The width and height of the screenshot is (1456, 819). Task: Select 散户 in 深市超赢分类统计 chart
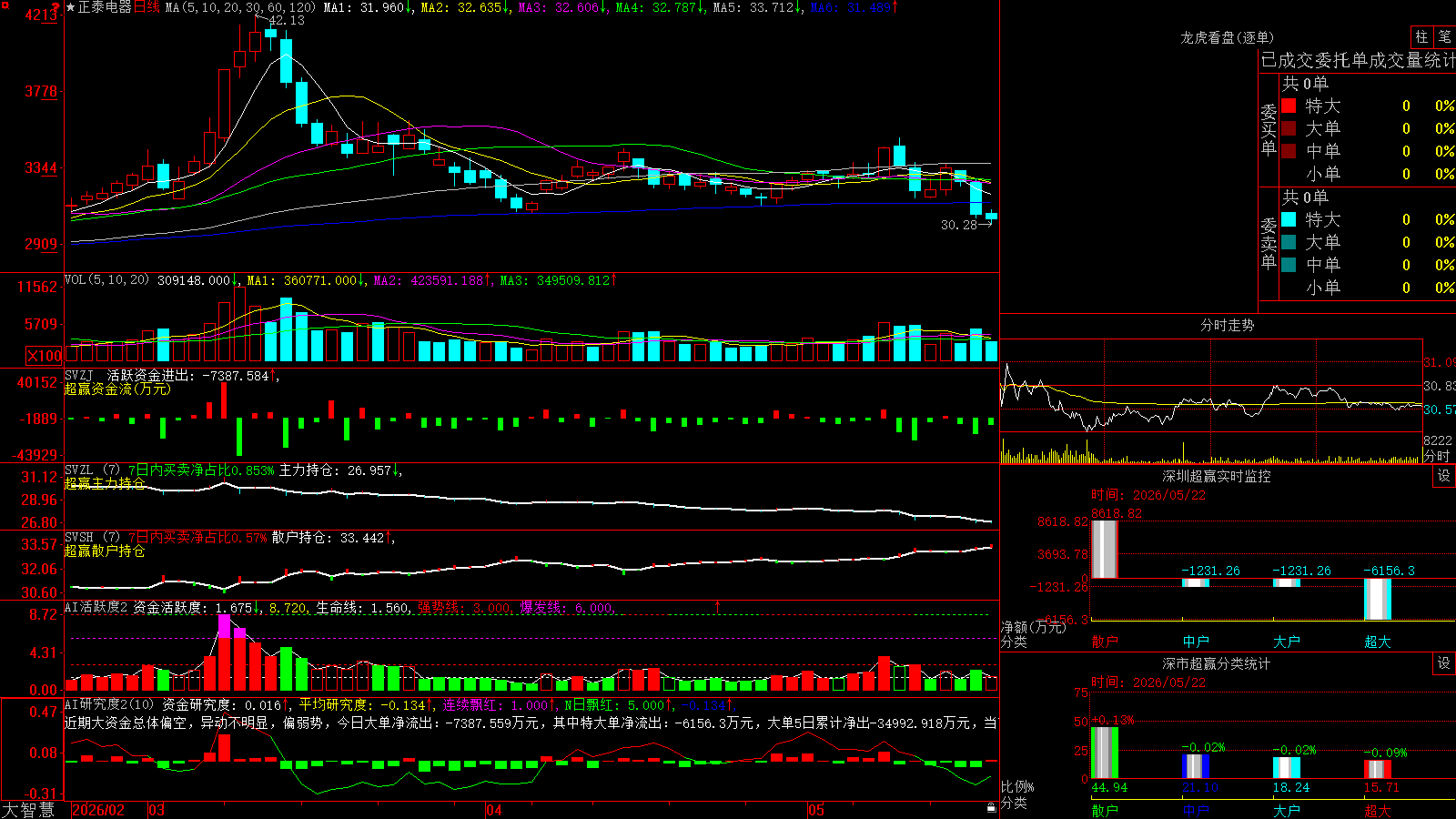click(x=1105, y=811)
